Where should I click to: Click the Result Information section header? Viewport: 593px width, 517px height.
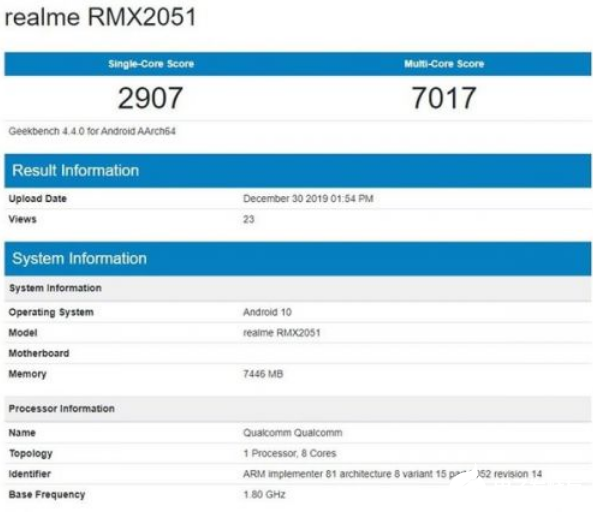[x=298, y=171]
